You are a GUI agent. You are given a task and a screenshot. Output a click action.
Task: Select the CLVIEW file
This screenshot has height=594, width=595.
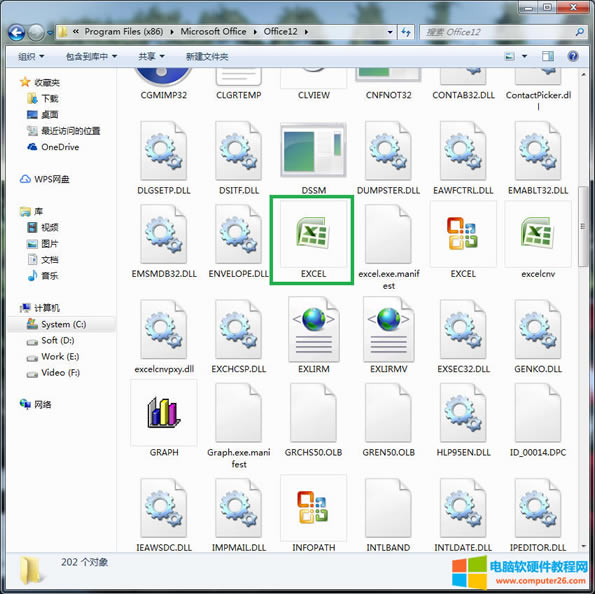pyautogui.click(x=313, y=84)
